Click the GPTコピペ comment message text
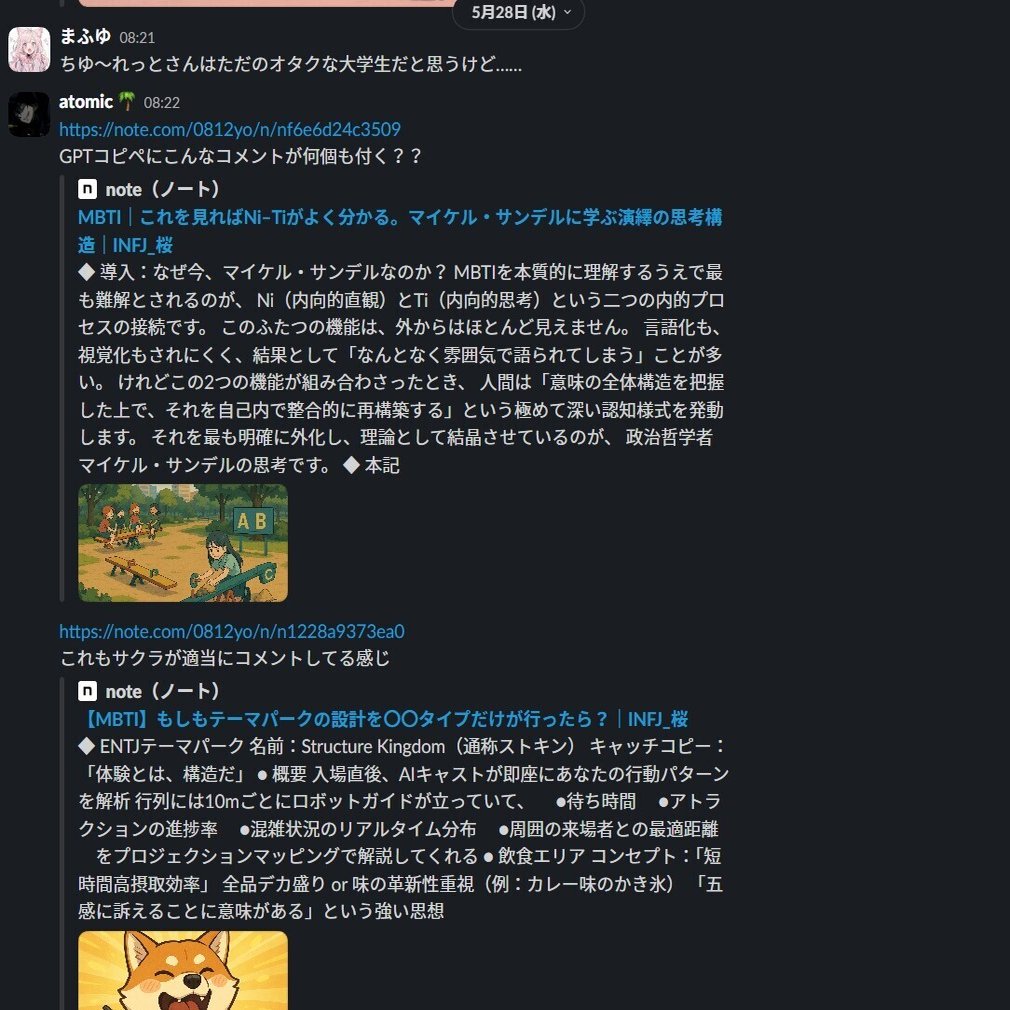1010x1010 pixels. pyautogui.click(x=240, y=156)
